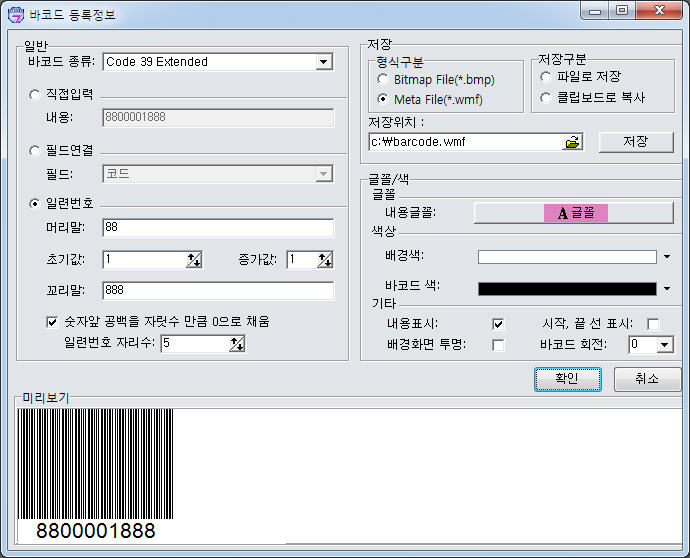This screenshot has width=690, height=558.
Task: Open the 바코드 회전 dropdown
Action: tap(664, 345)
